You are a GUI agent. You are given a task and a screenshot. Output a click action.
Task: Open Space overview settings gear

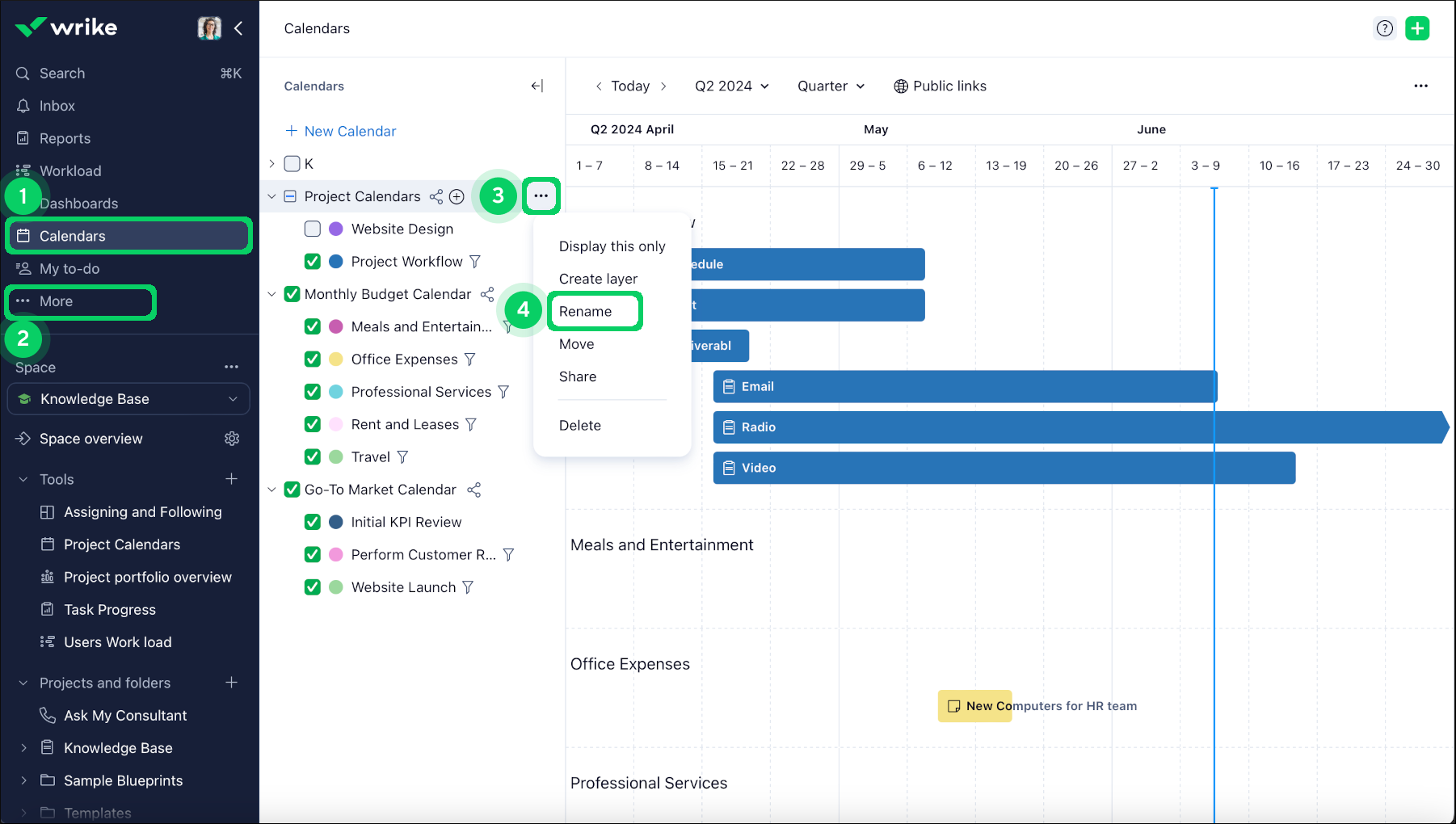232,439
